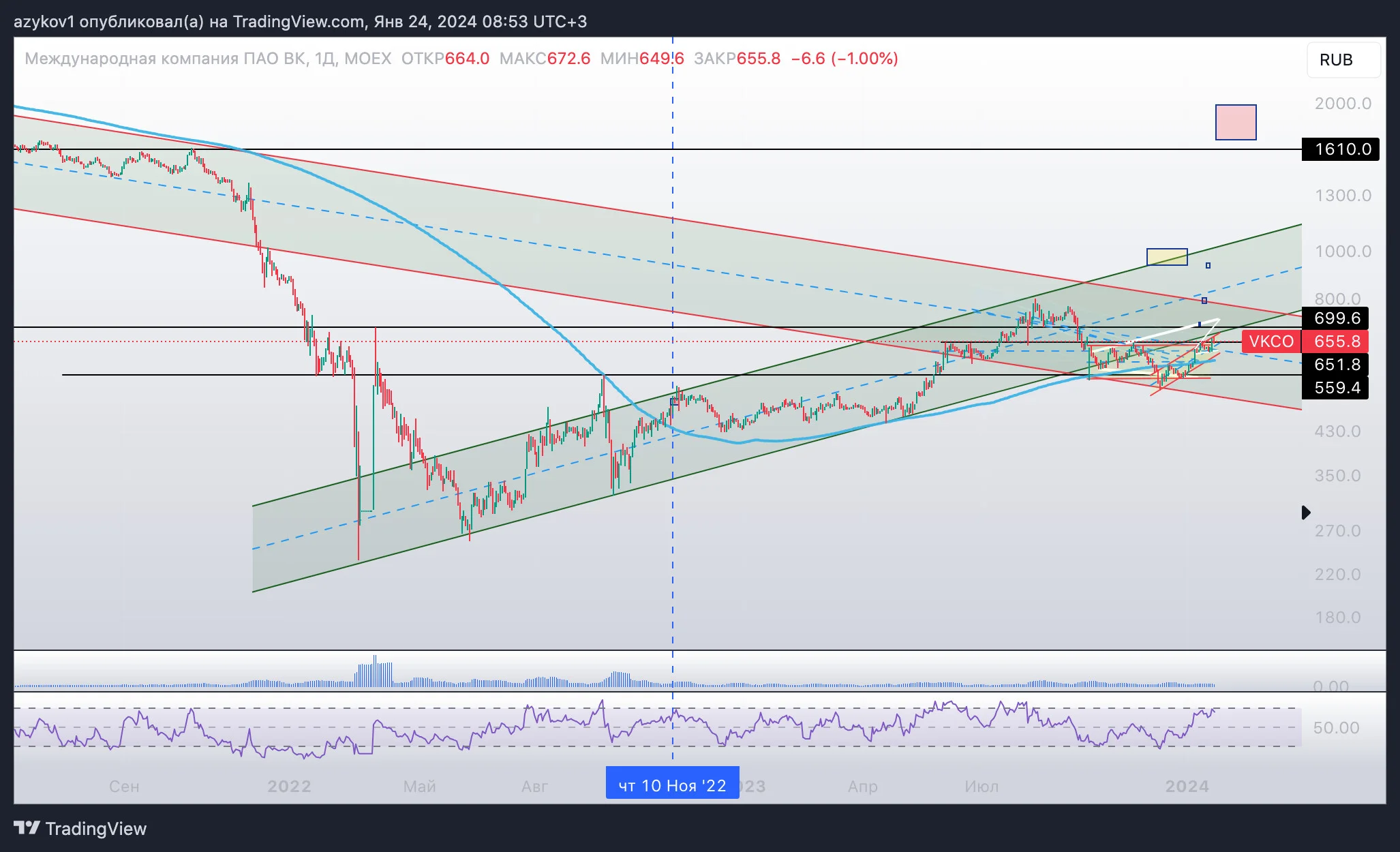Click the VKCO ticker tag
Image resolution: width=1400 pixels, height=852 pixels.
[x=1271, y=341]
